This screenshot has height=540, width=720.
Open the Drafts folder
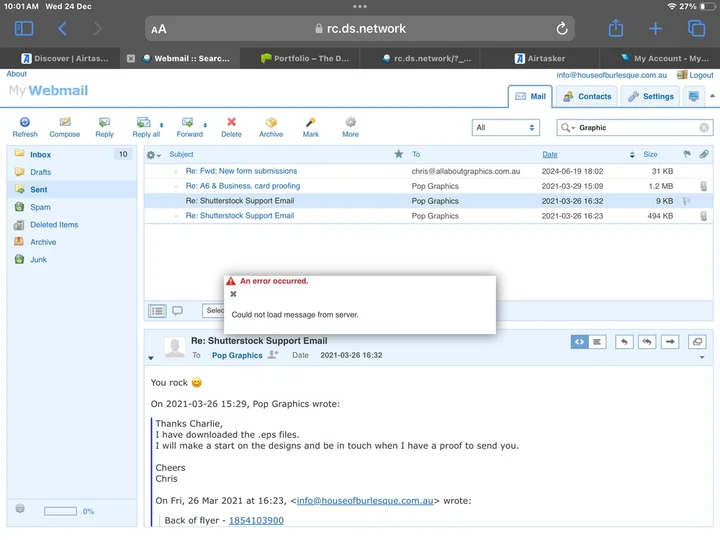pos(72,172)
